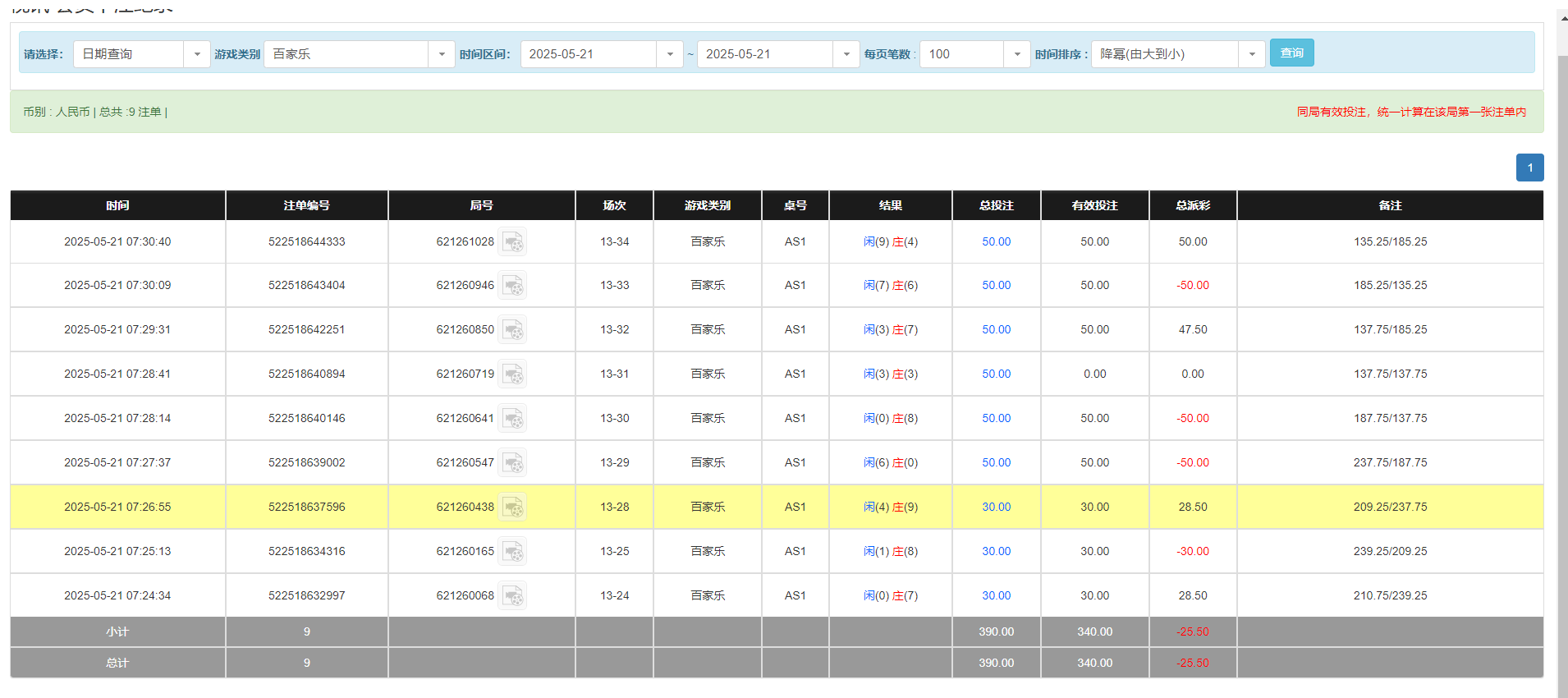Click 30.00 total bet link for 522518632997
Screen dimensions: 1568x698
996,596
